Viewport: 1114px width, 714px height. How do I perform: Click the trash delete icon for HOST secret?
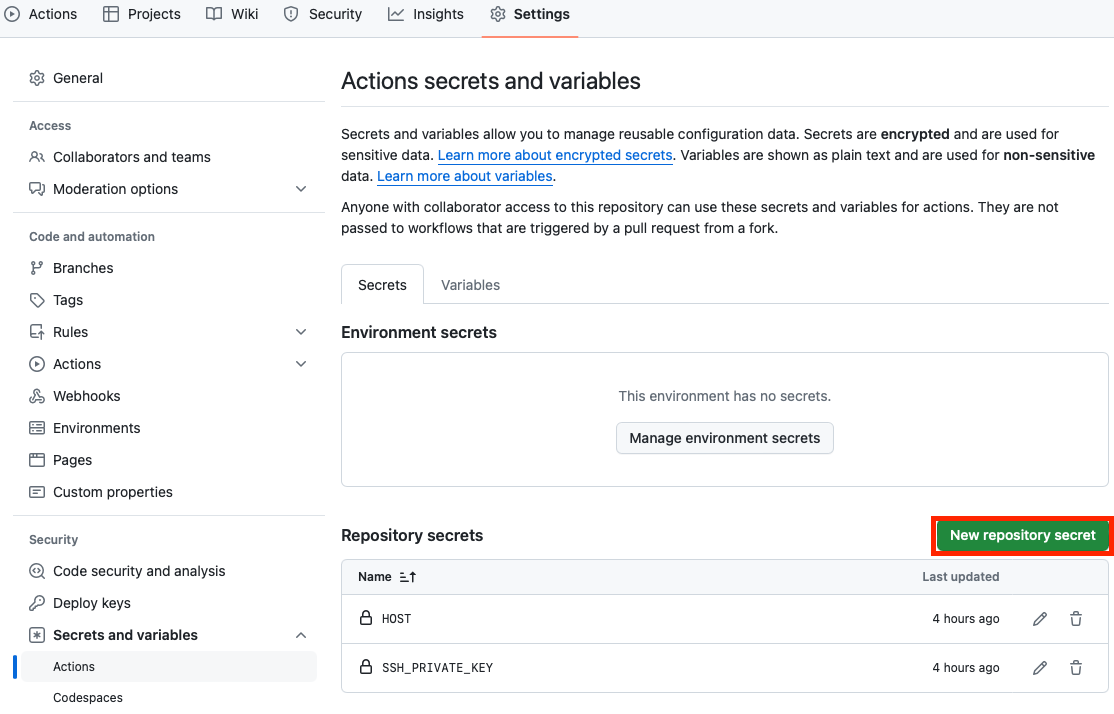point(1076,619)
